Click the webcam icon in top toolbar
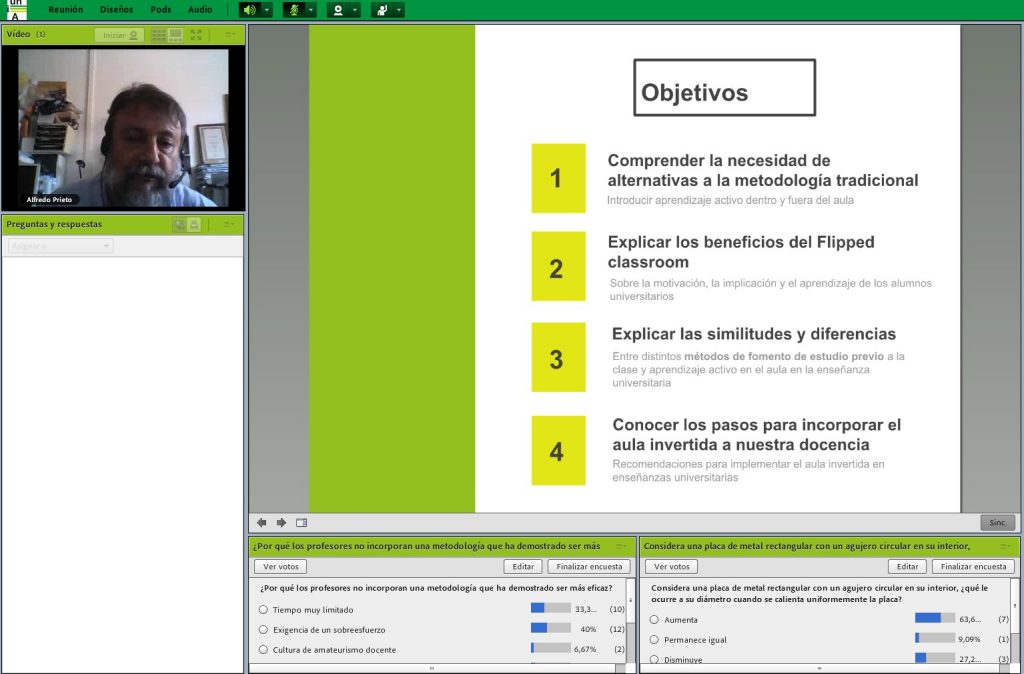The image size is (1024, 674). [338, 10]
